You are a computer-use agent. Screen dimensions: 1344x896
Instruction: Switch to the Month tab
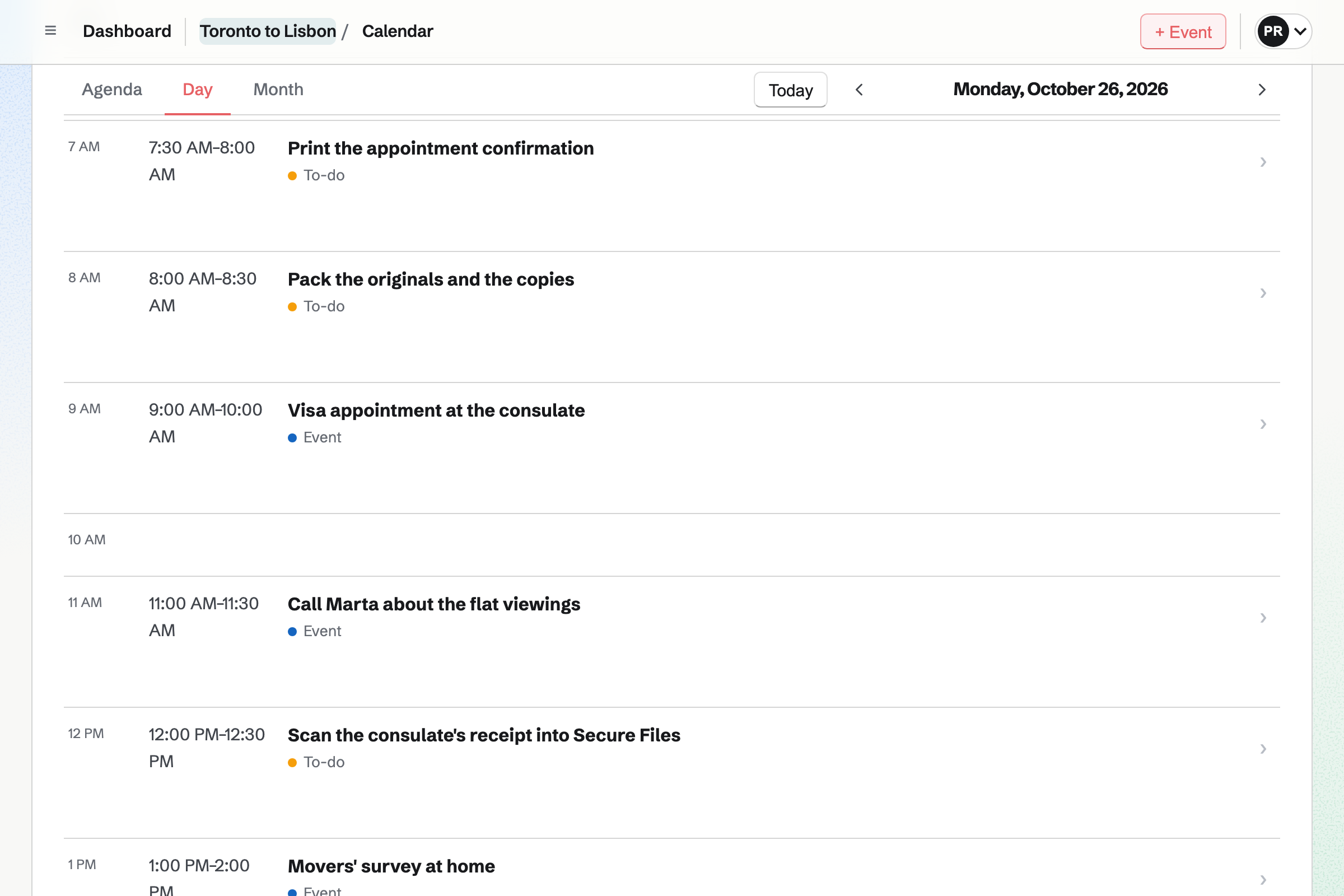point(278,90)
